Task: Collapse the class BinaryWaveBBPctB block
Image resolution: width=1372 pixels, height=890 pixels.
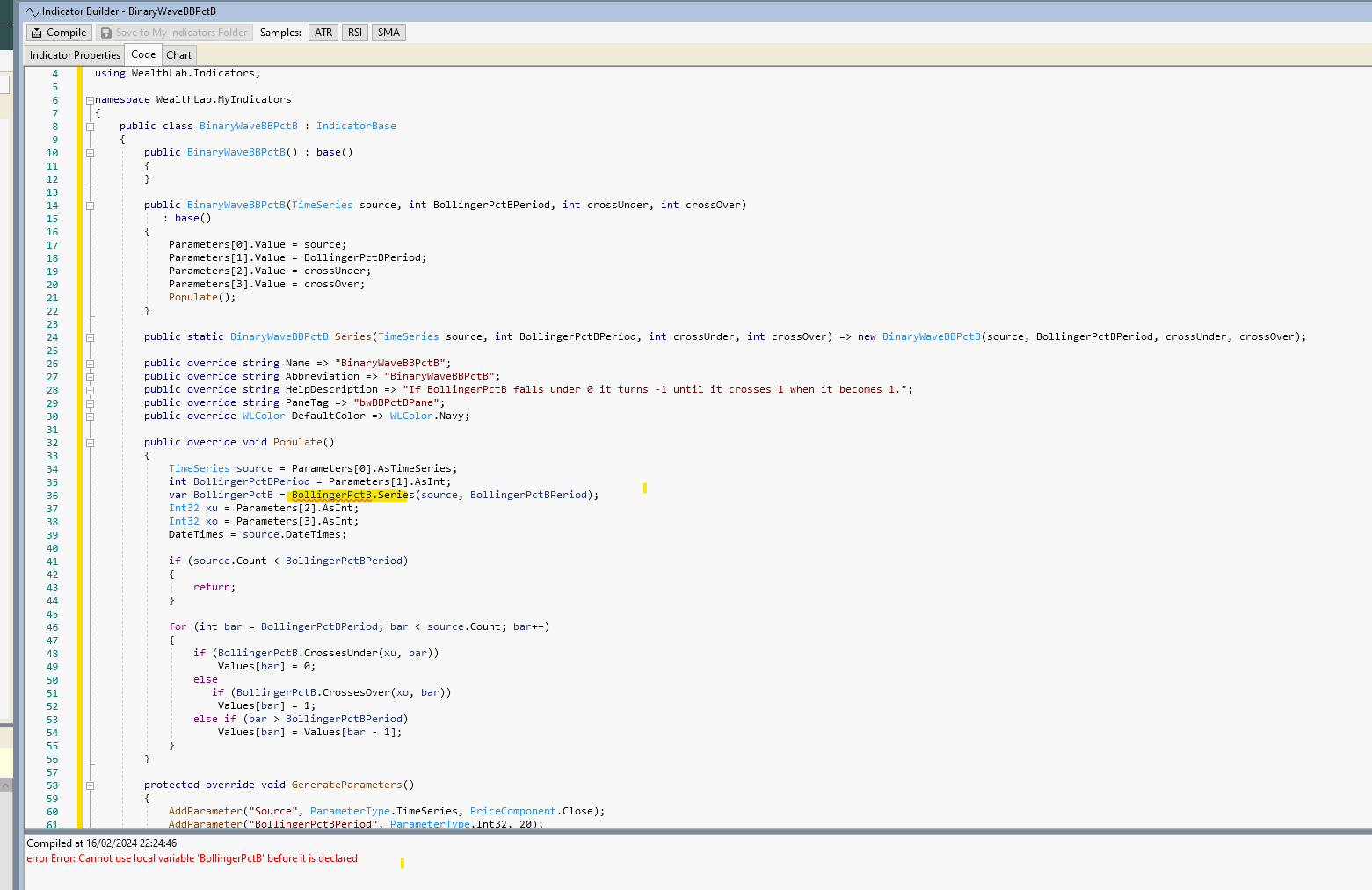Action: click(x=90, y=127)
